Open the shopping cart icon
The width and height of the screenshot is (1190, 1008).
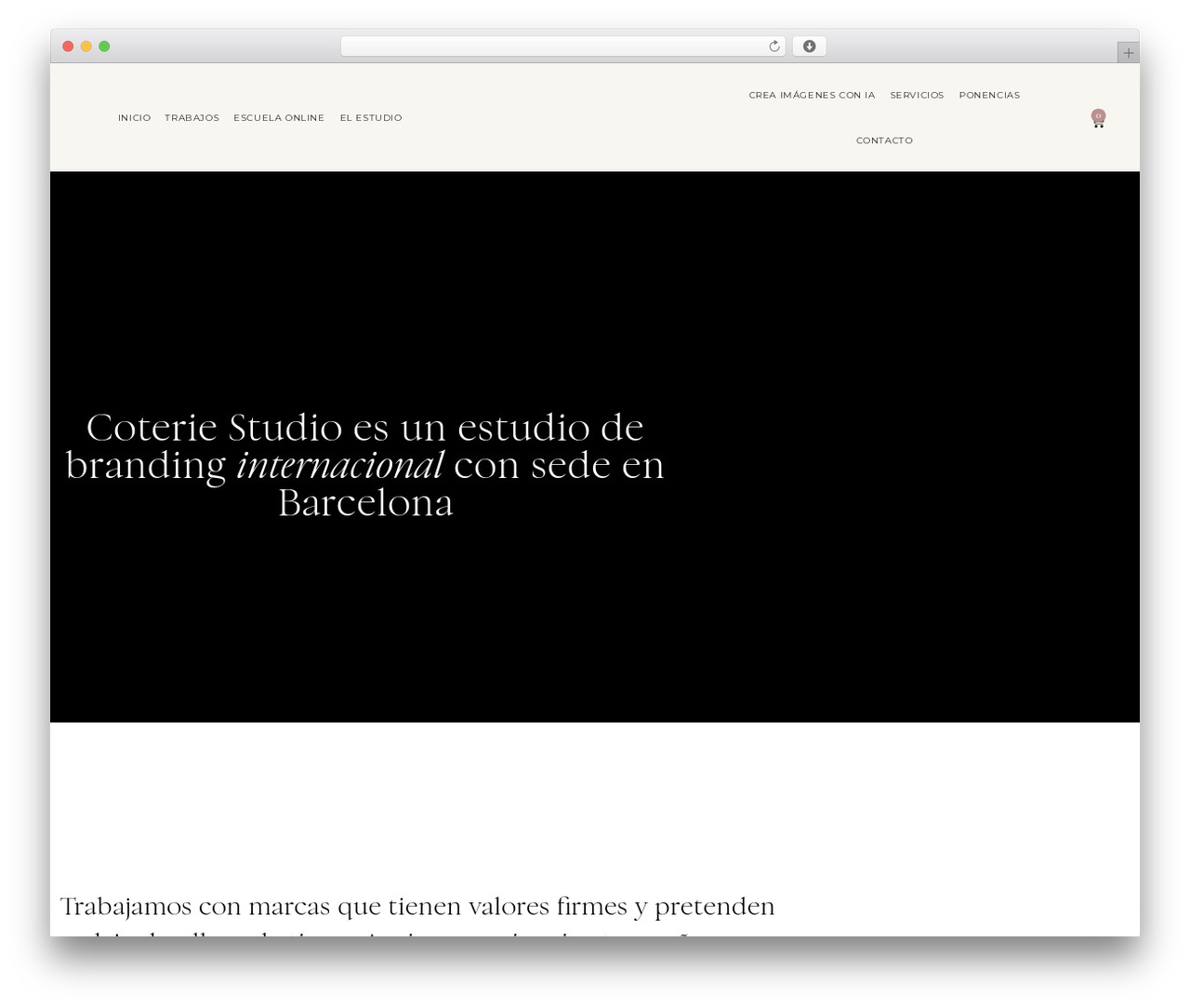[1098, 118]
